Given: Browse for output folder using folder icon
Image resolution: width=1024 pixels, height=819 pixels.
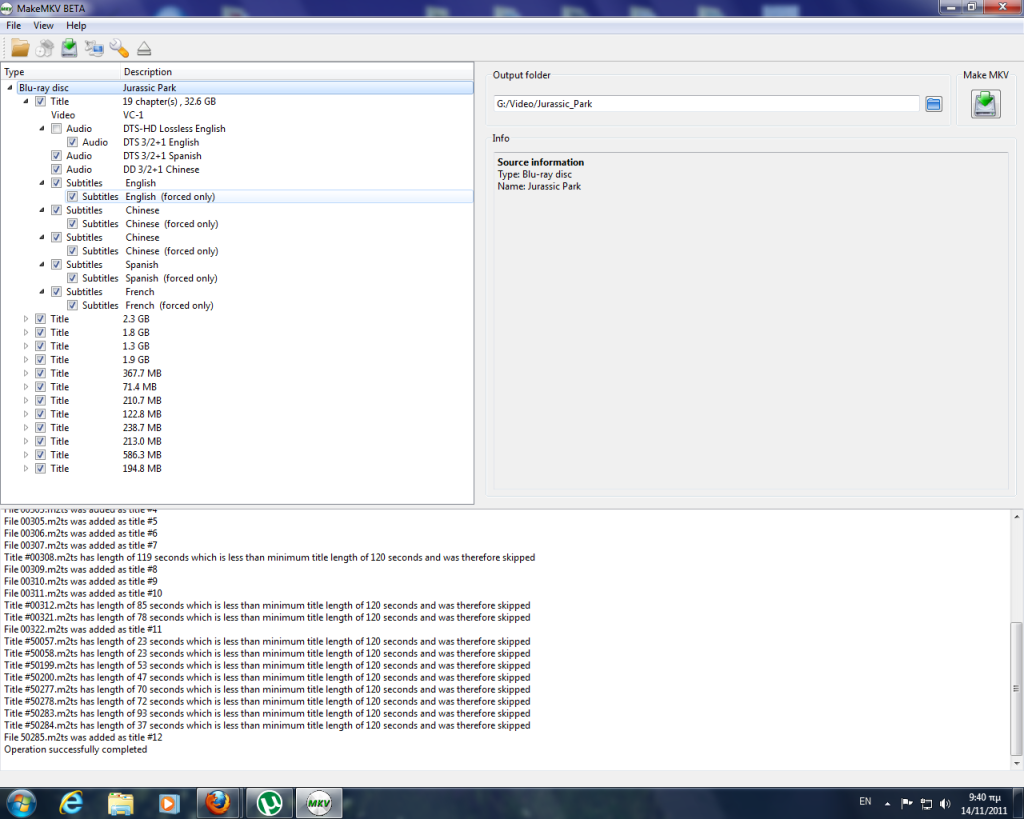Looking at the screenshot, I should tap(933, 104).
